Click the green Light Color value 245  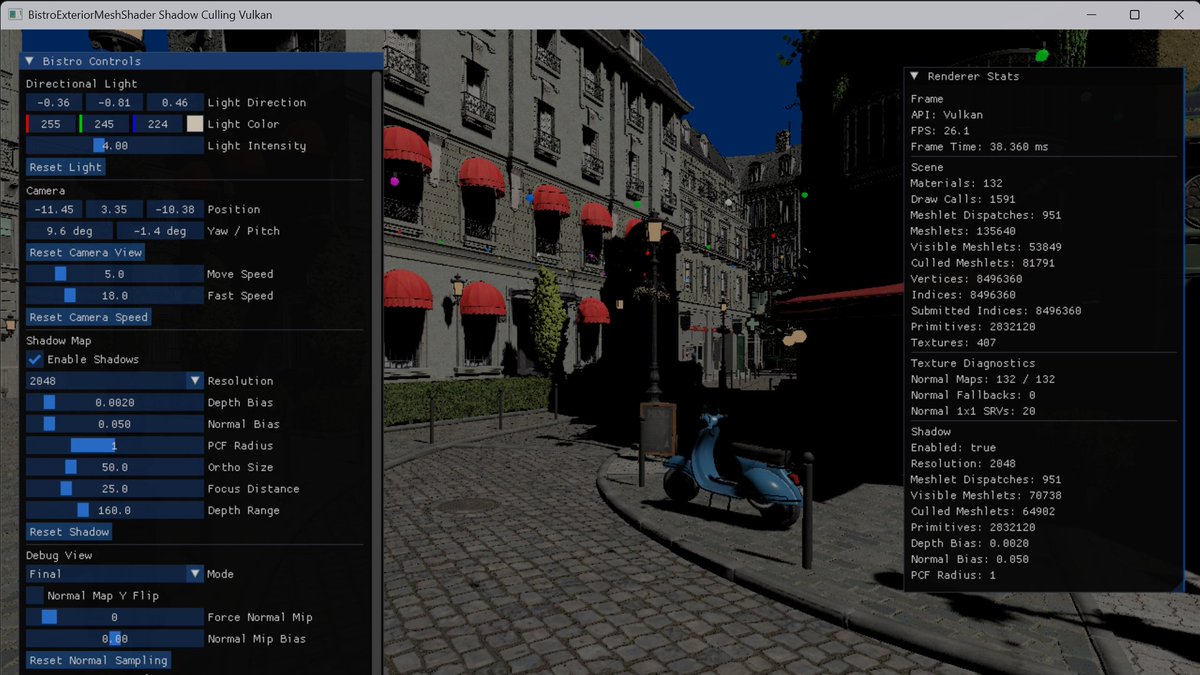tap(104, 124)
